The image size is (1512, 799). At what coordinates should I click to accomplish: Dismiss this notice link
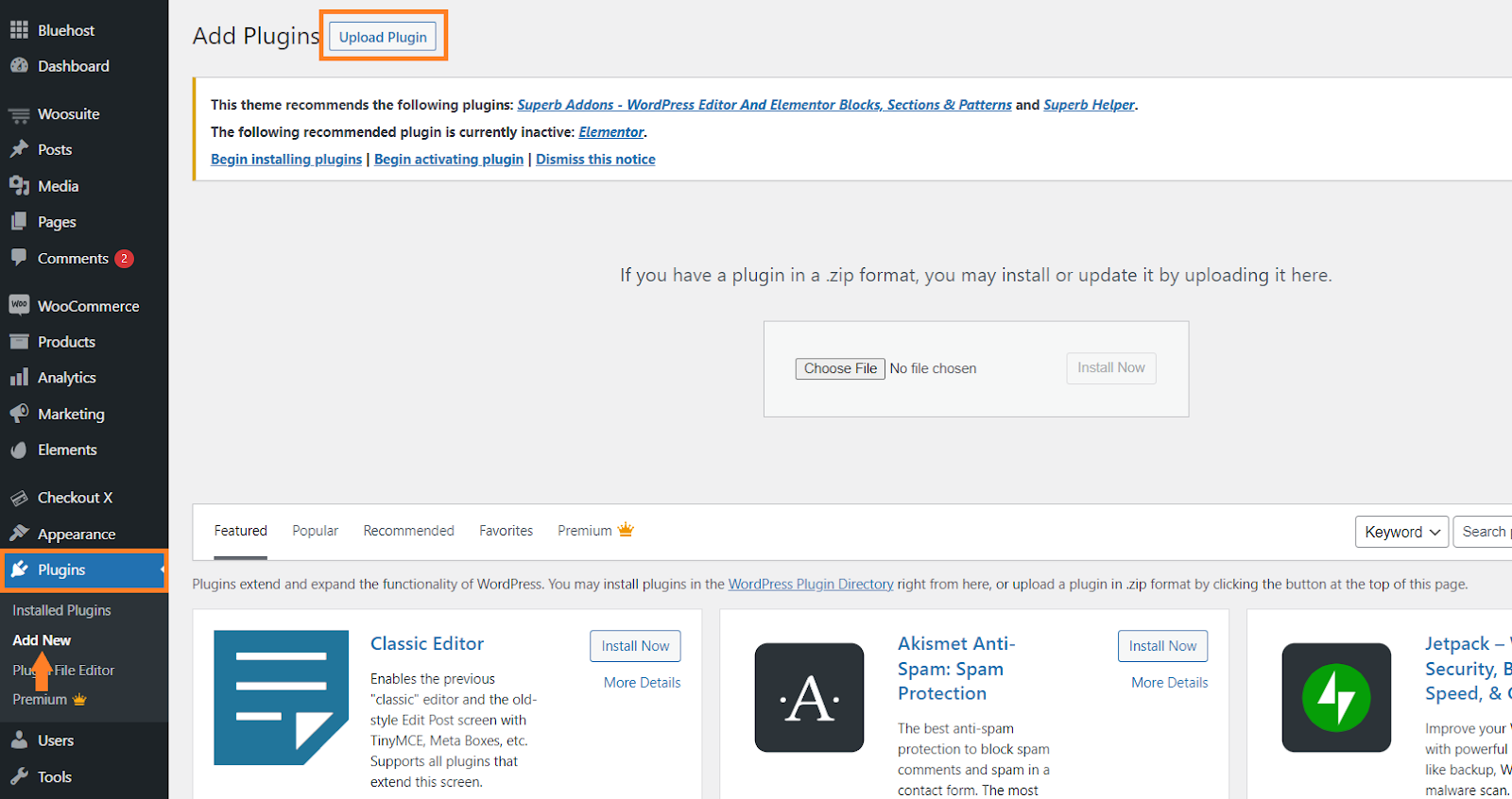595,160
